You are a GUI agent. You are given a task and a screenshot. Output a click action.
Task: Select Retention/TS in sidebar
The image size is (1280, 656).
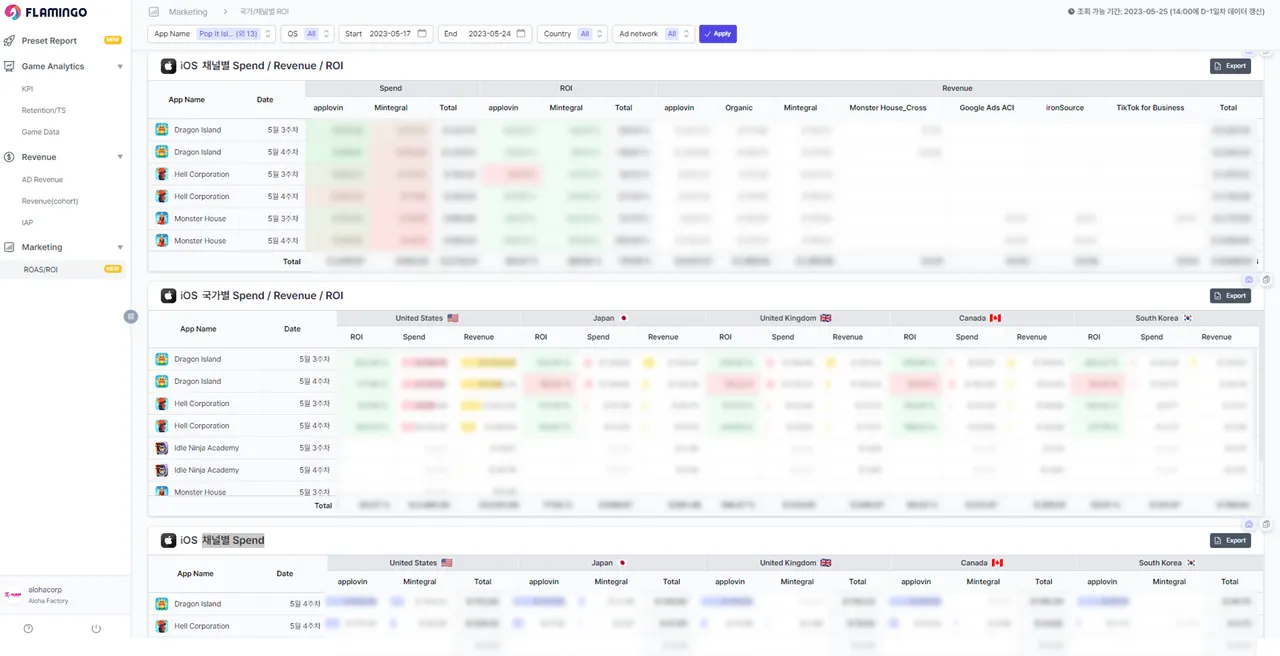coord(44,111)
